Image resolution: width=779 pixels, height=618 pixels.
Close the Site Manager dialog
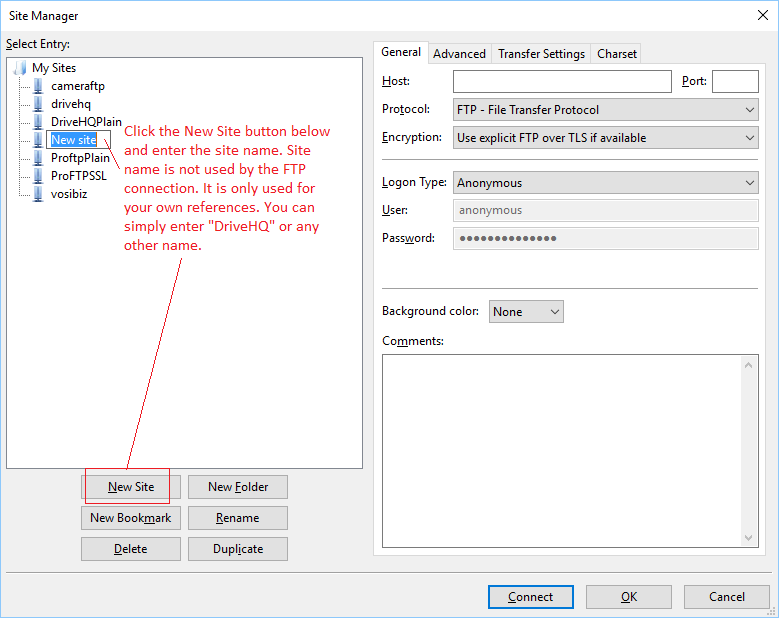pyautogui.click(x=763, y=15)
